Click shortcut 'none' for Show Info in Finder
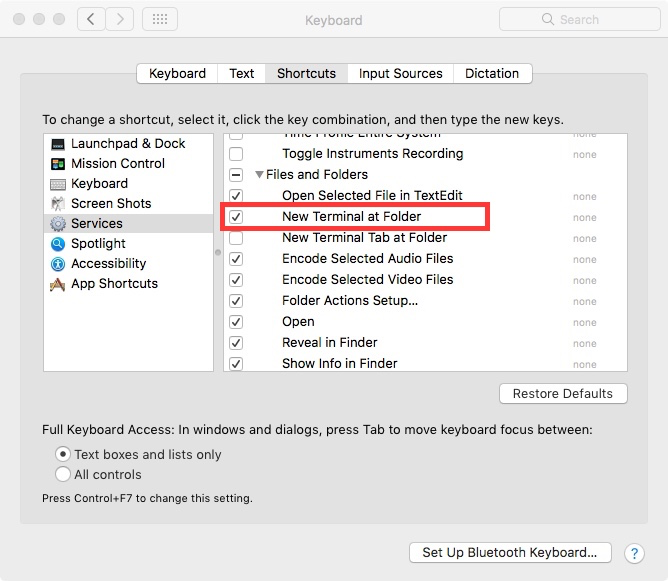 (584, 365)
